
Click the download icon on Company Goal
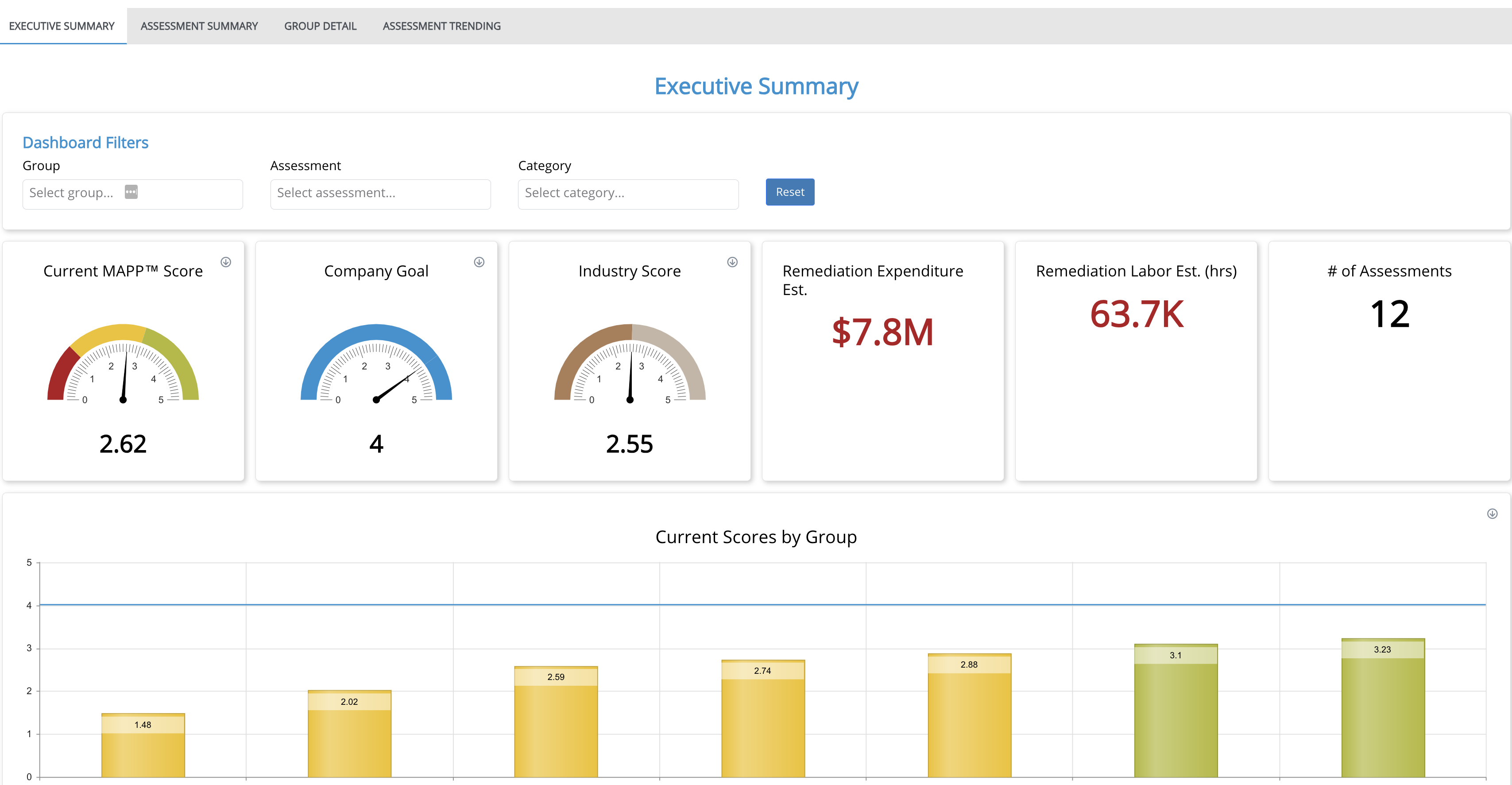(x=480, y=263)
